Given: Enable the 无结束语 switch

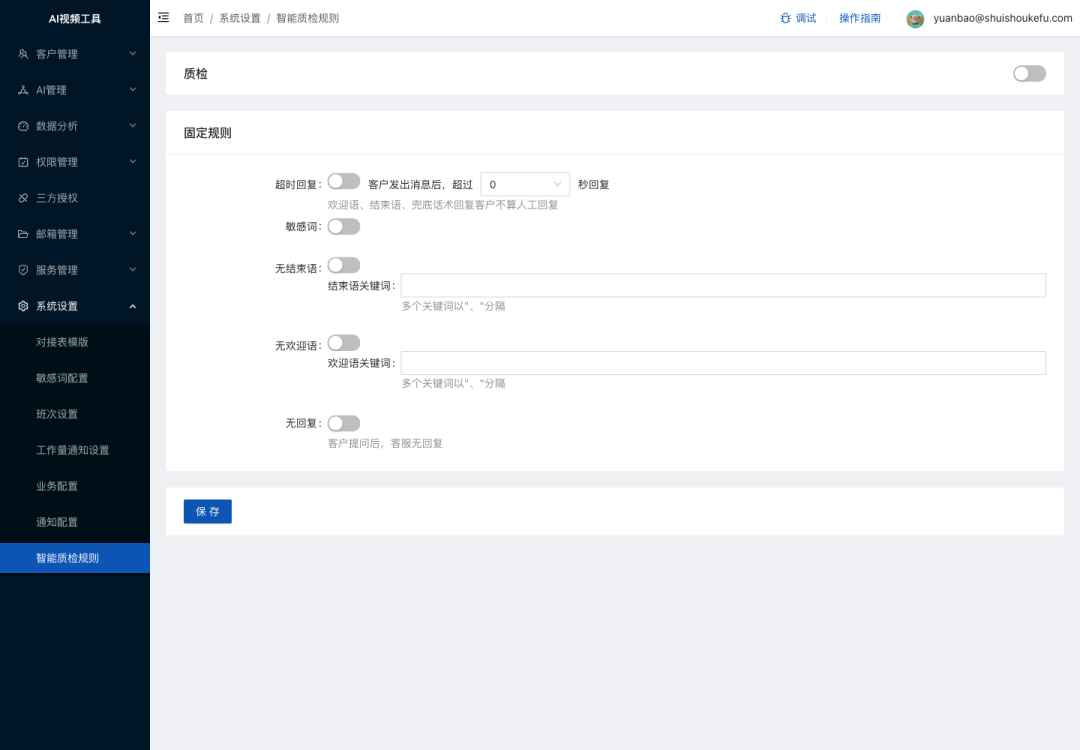Looking at the screenshot, I should 344,265.
